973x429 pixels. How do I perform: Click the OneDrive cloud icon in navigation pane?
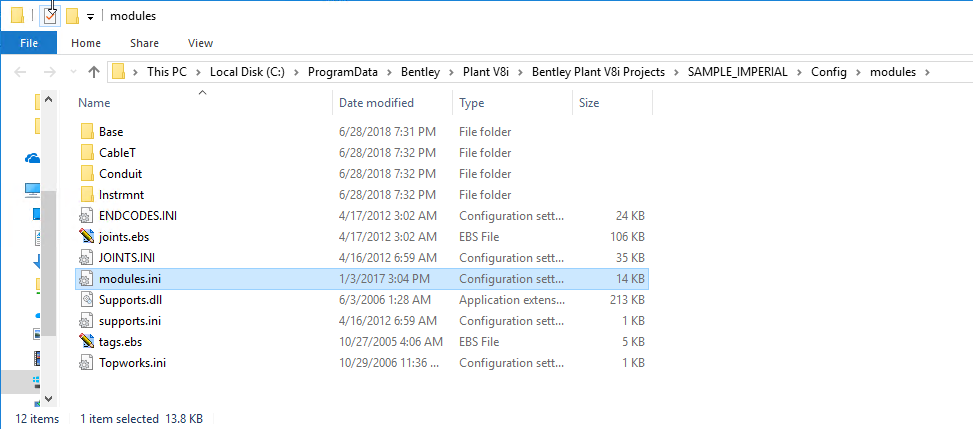[32, 159]
